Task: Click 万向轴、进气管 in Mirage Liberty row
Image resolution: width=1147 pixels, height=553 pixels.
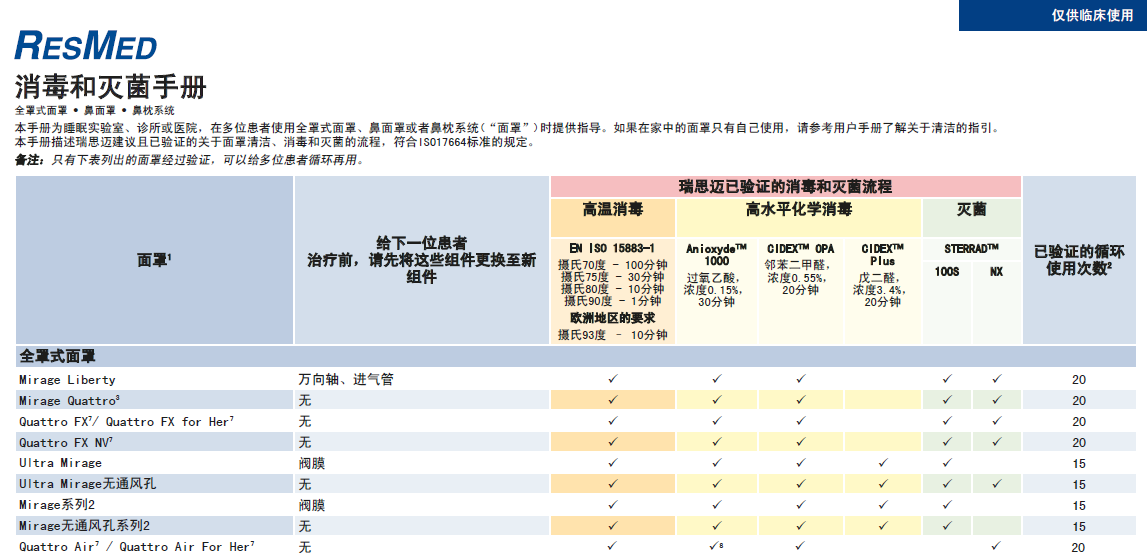Action: pyautogui.click(x=347, y=380)
